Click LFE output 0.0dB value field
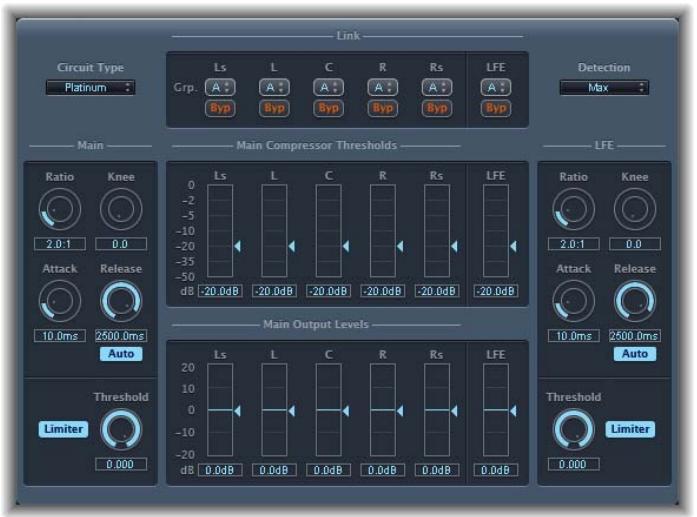Screen dimensions: 697x517 point(496,470)
